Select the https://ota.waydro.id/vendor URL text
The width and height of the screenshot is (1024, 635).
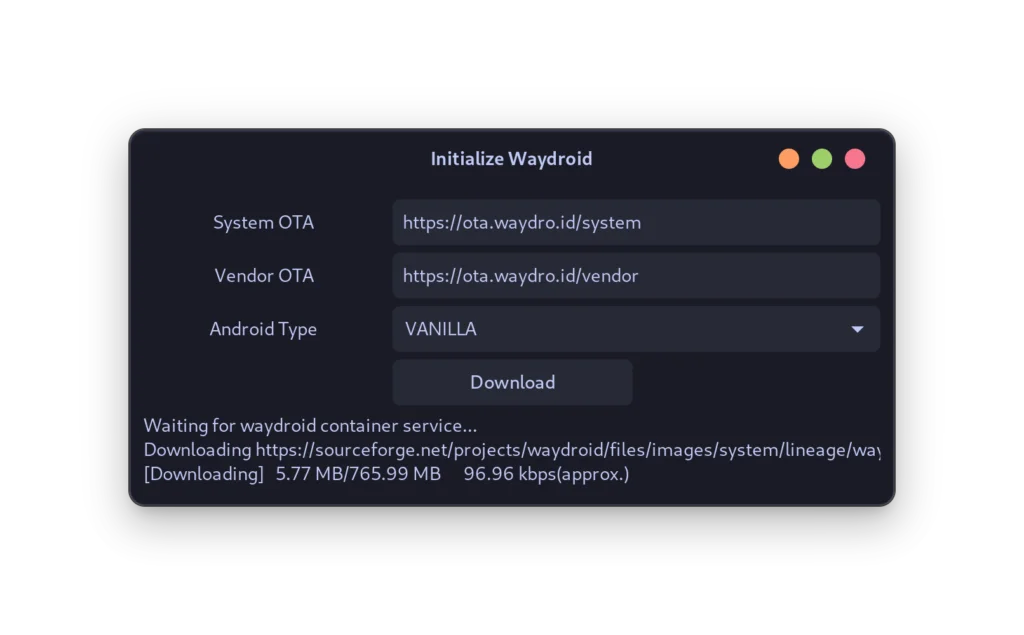click(x=521, y=275)
